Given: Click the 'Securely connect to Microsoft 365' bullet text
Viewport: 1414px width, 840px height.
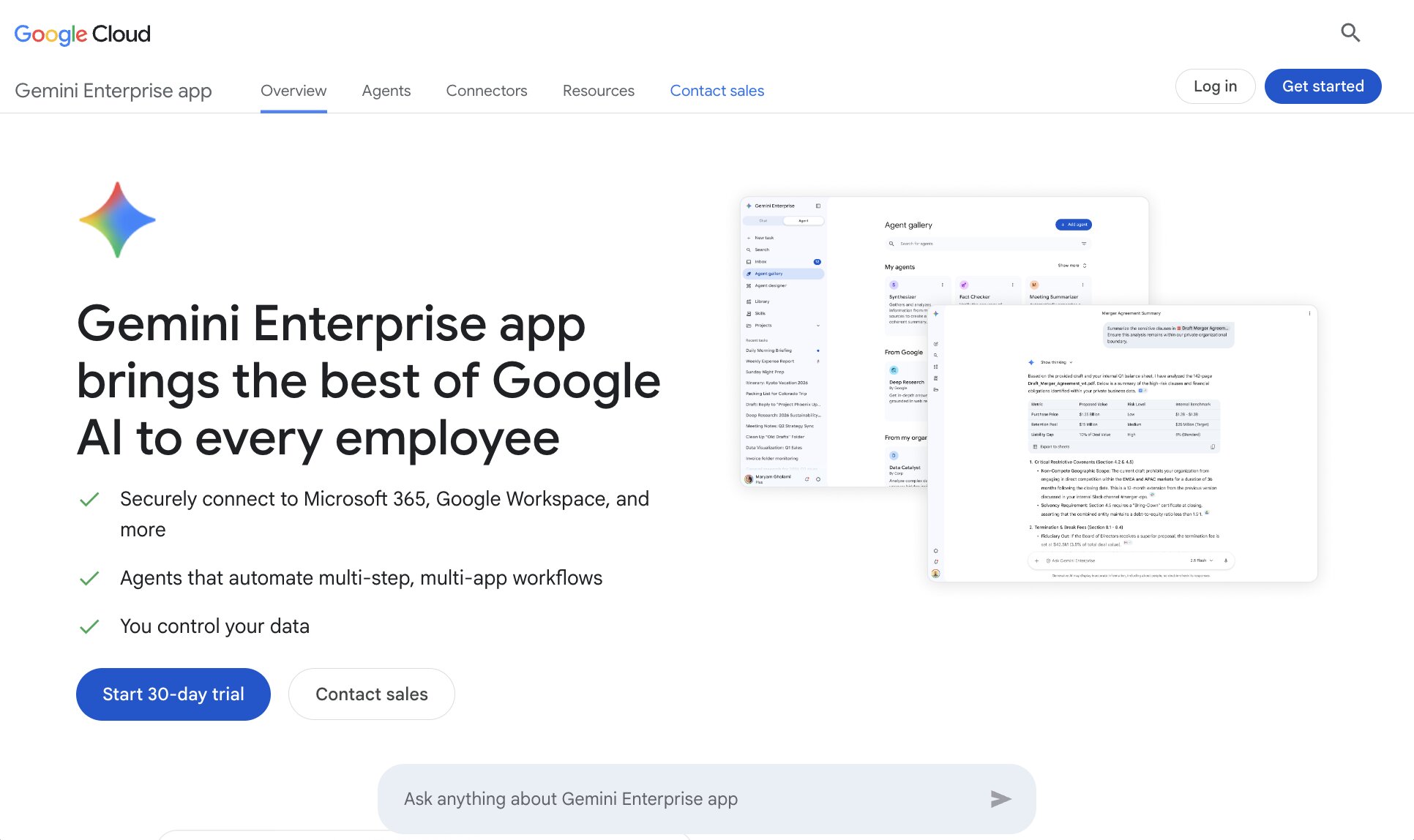Looking at the screenshot, I should [x=385, y=514].
